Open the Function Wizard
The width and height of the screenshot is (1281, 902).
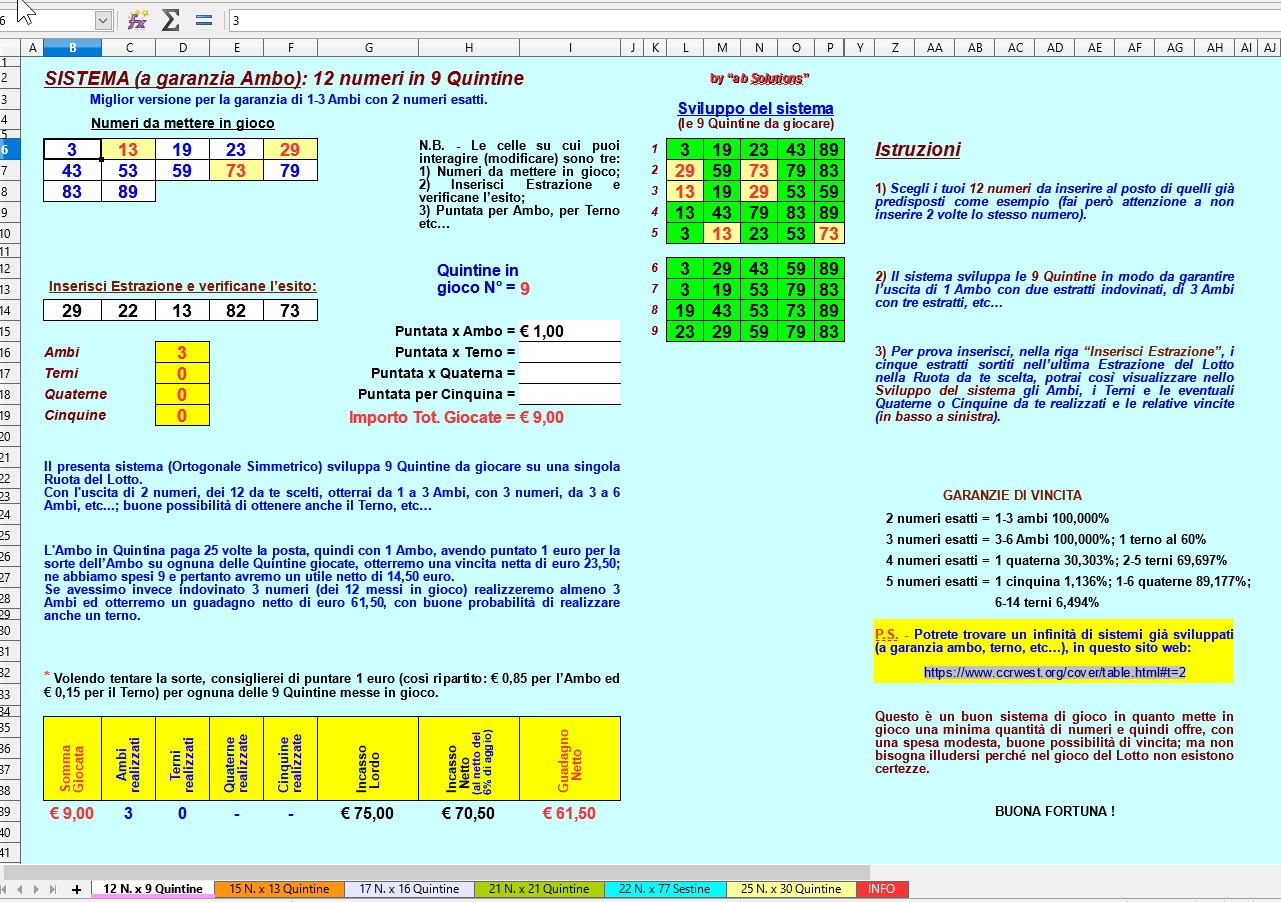coord(138,20)
